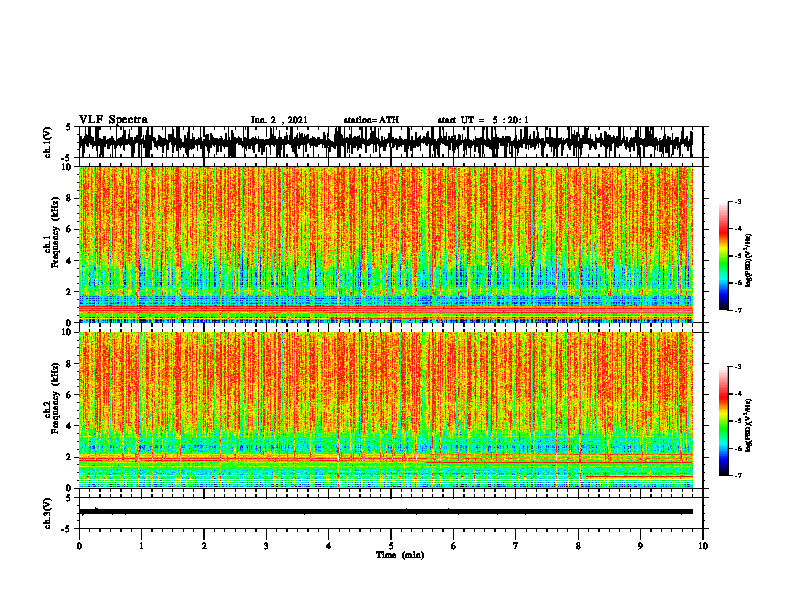Click the "8" kHz tick on ch.1 frequency axis
The width and height of the screenshot is (792, 612).
click(x=70, y=198)
